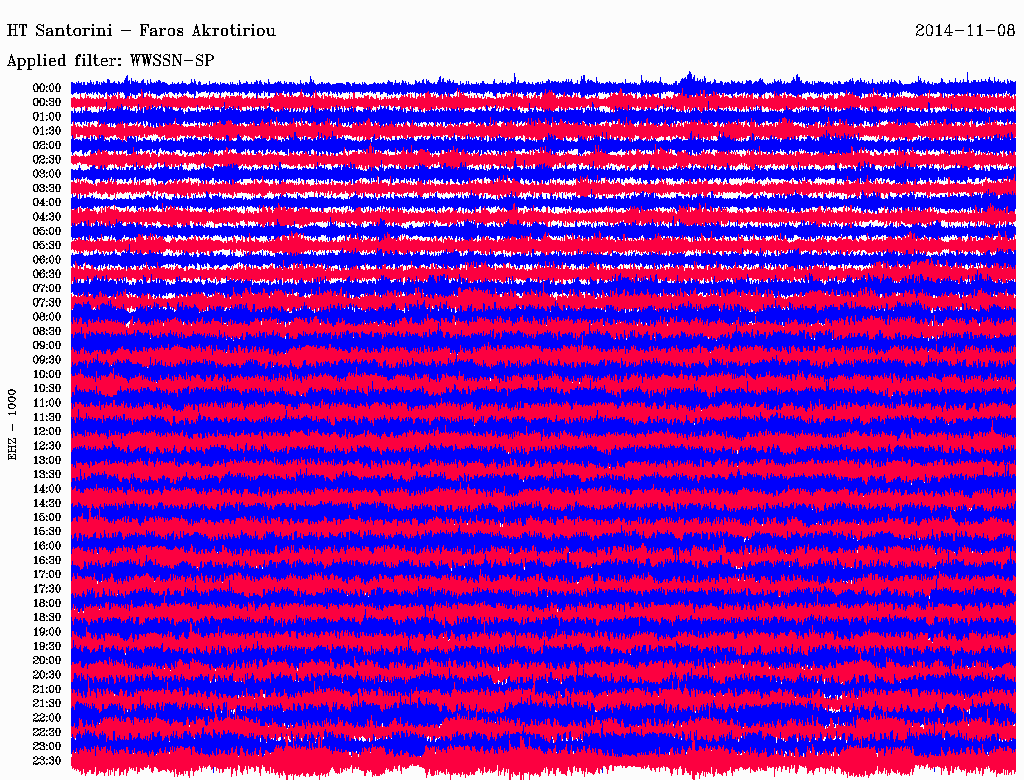Click the station title 'HT Santorini – Faros Akrotiriou'
The width and height of the screenshot is (1024, 780).
141,31
